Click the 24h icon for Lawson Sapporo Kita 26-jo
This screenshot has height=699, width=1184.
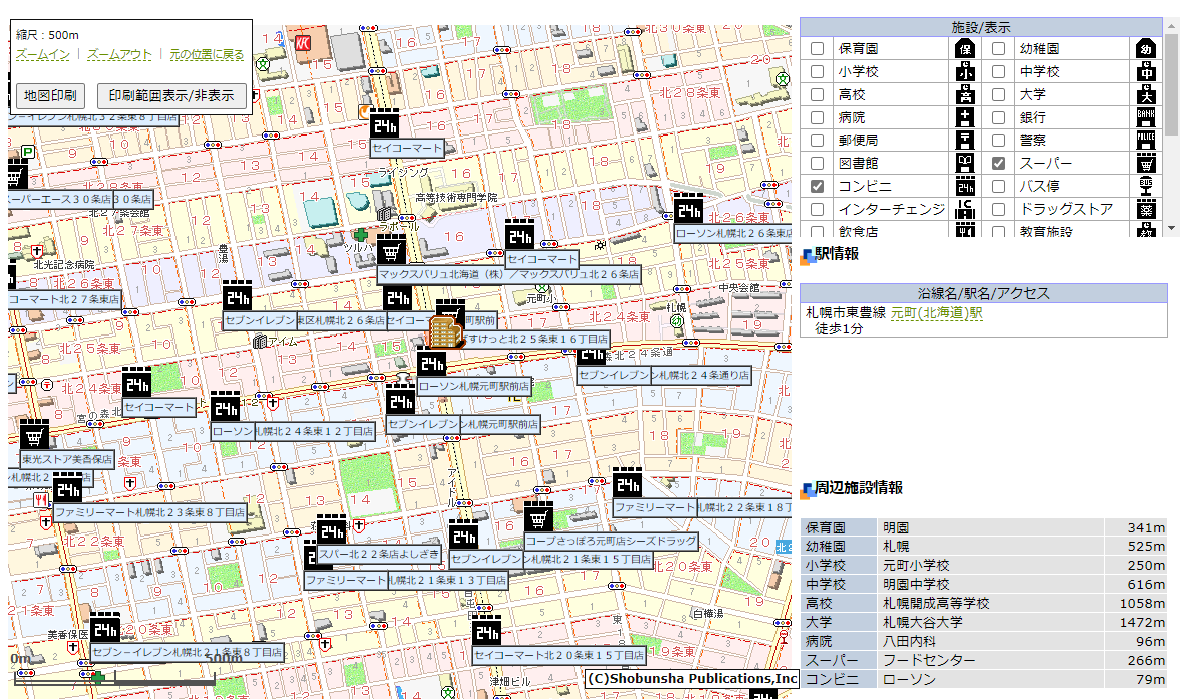(x=688, y=210)
